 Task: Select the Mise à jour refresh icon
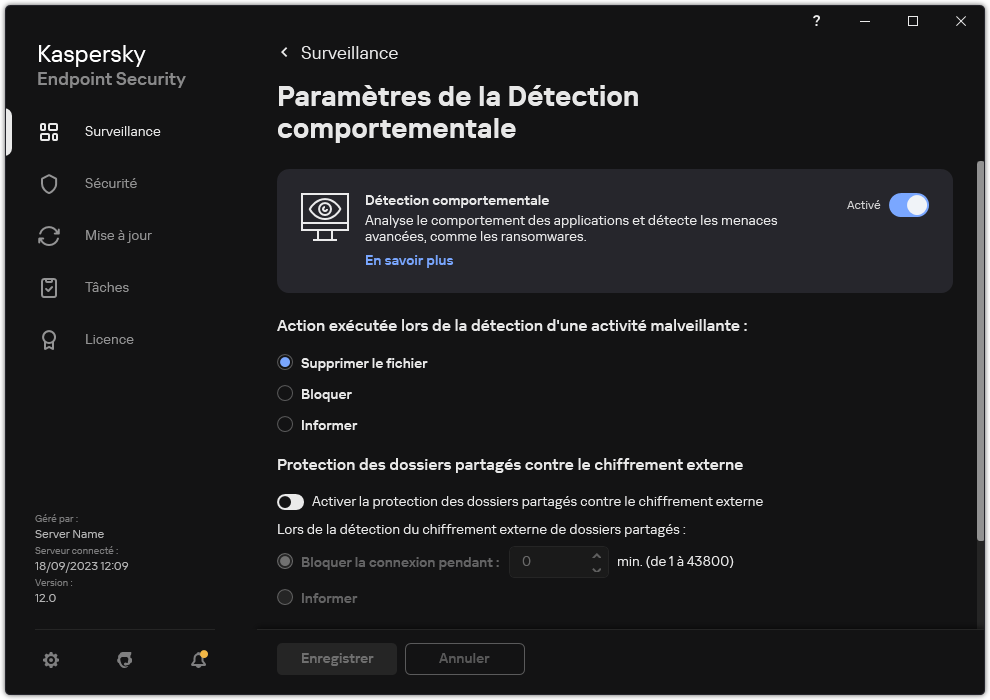[48, 235]
